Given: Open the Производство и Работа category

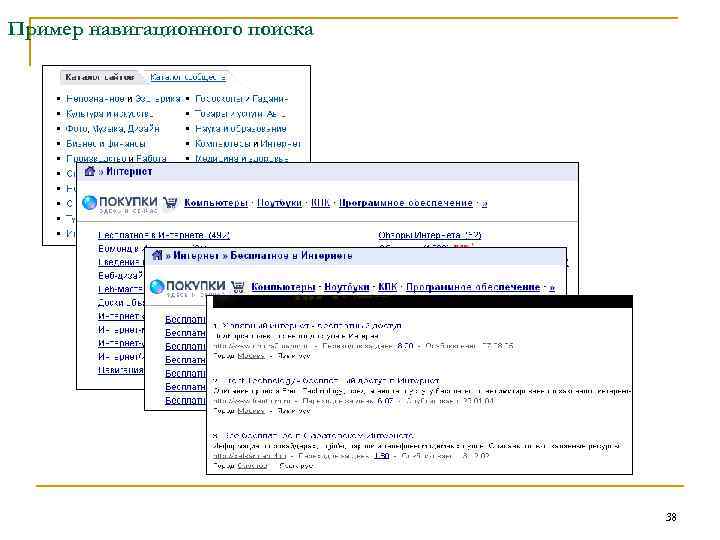Looking at the screenshot, I should coord(116,158).
